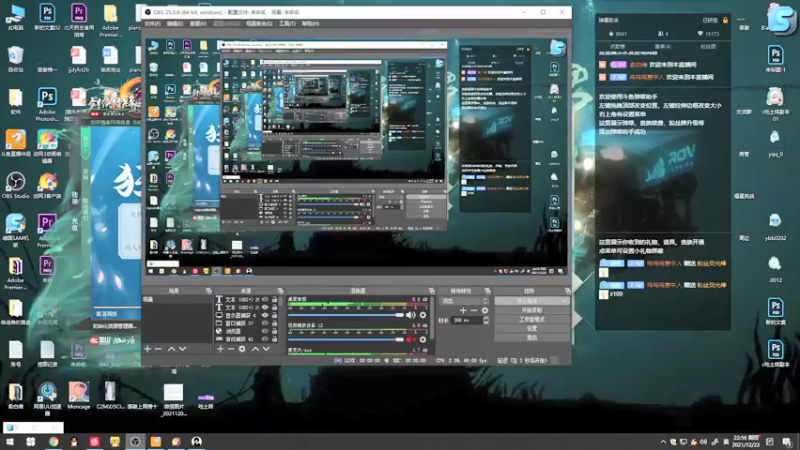
Task: Open the 查看(V) menu in OBS
Action: tap(198, 23)
